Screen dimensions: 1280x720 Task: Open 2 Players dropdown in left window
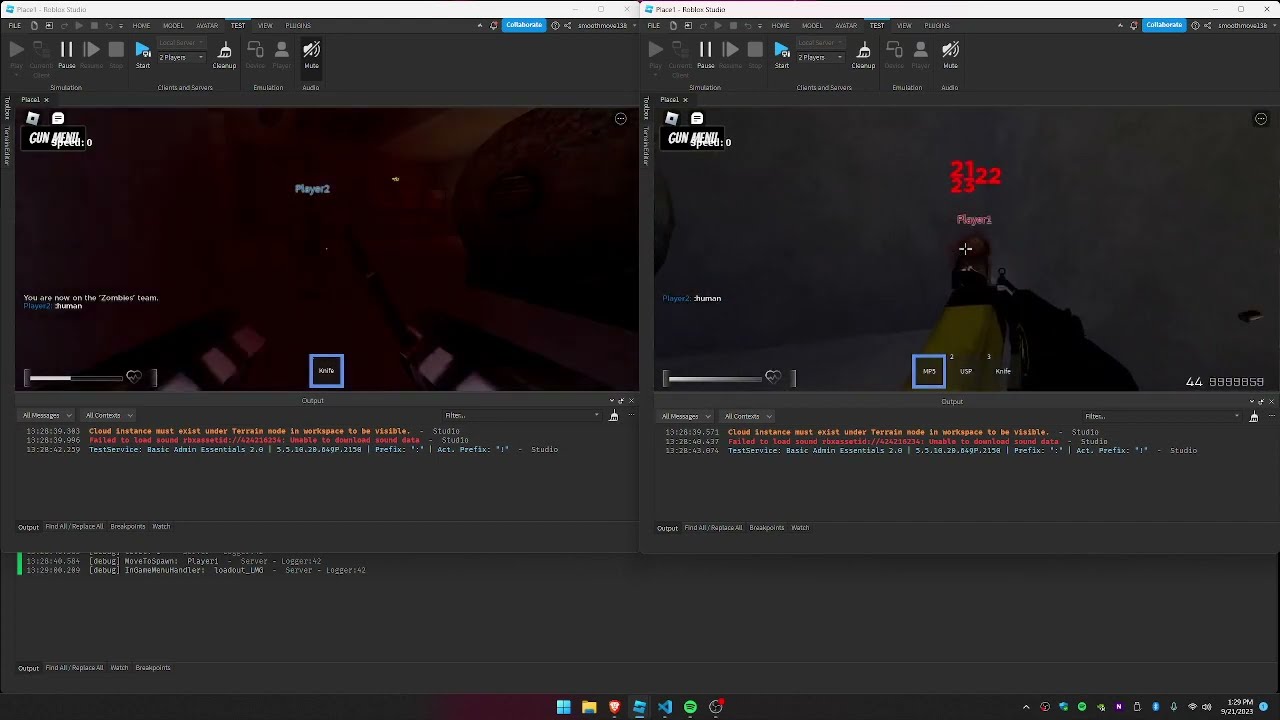click(x=181, y=57)
